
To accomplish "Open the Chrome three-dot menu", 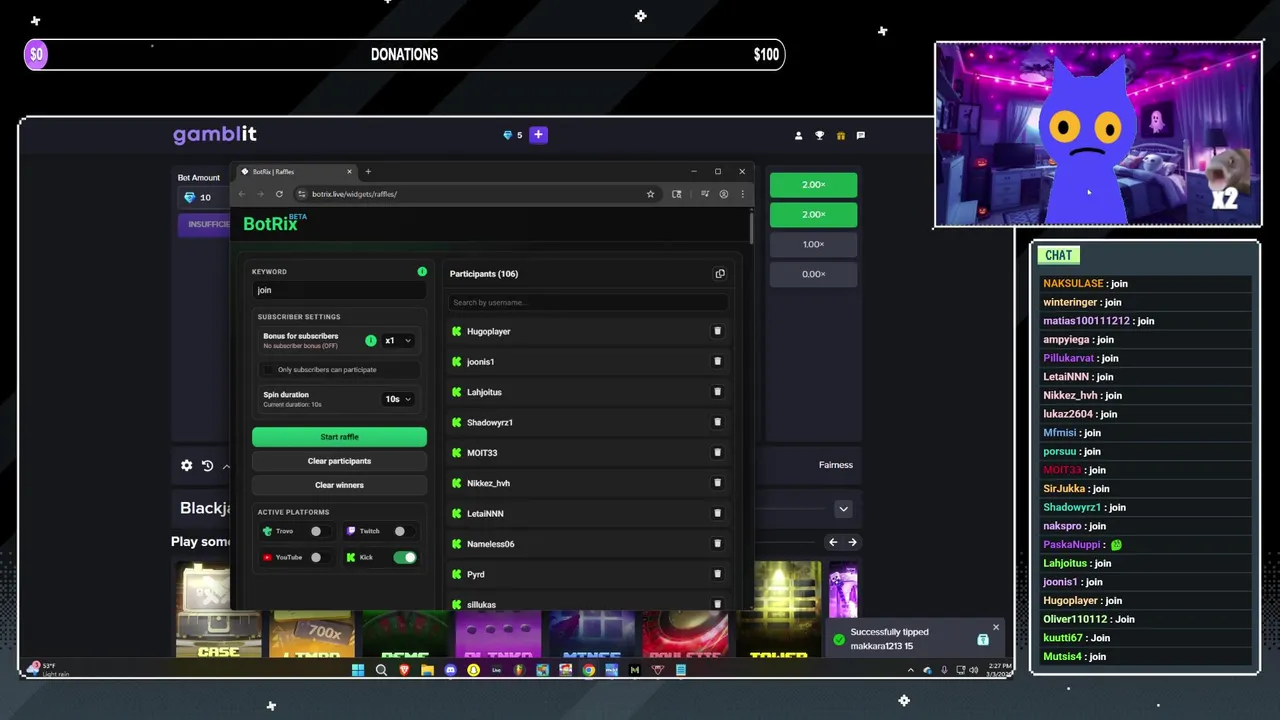I will [x=742, y=194].
